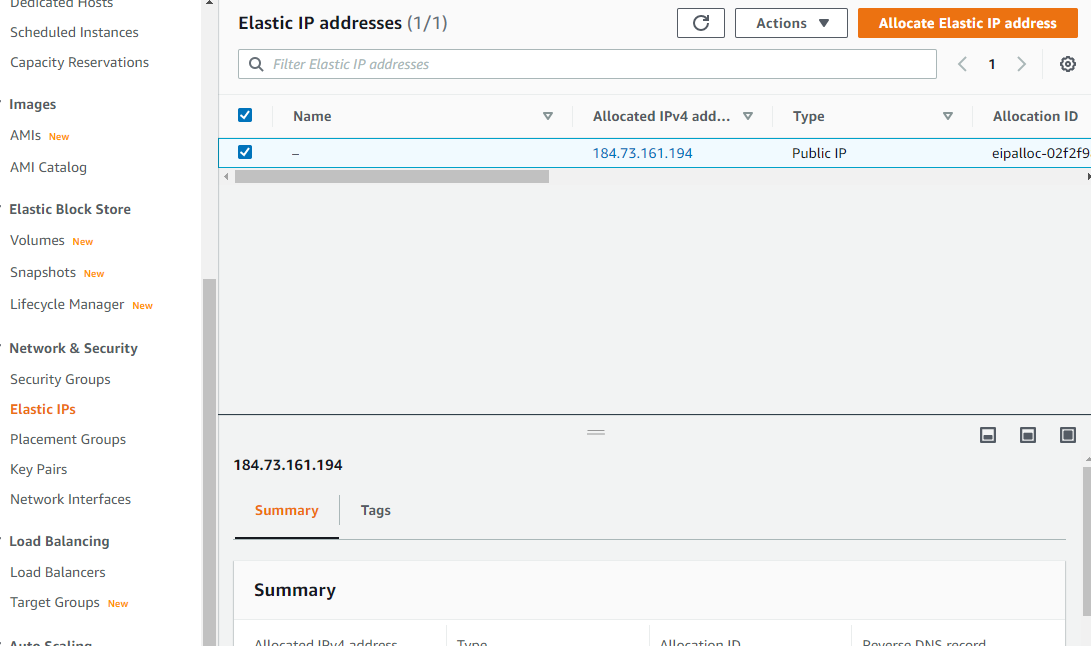
Task: Go to next page arrow
Action: point(1021,64)
